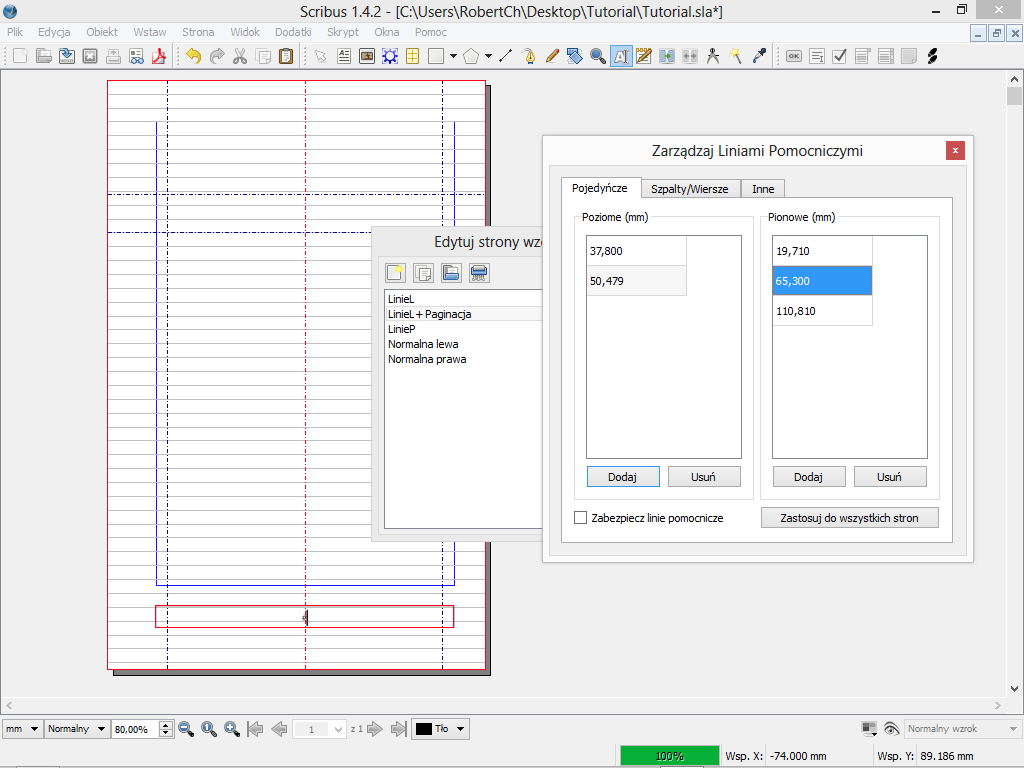Expand the shape tool dropdown arrow
Viewport: 1024px width, 768px height.
click(x=453, y=56)
